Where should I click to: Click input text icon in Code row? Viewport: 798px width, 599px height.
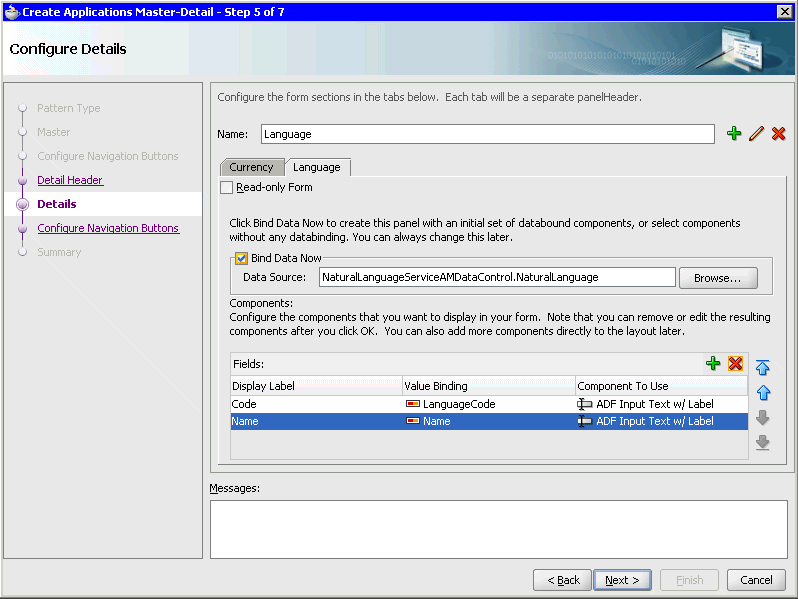(584, 404)
